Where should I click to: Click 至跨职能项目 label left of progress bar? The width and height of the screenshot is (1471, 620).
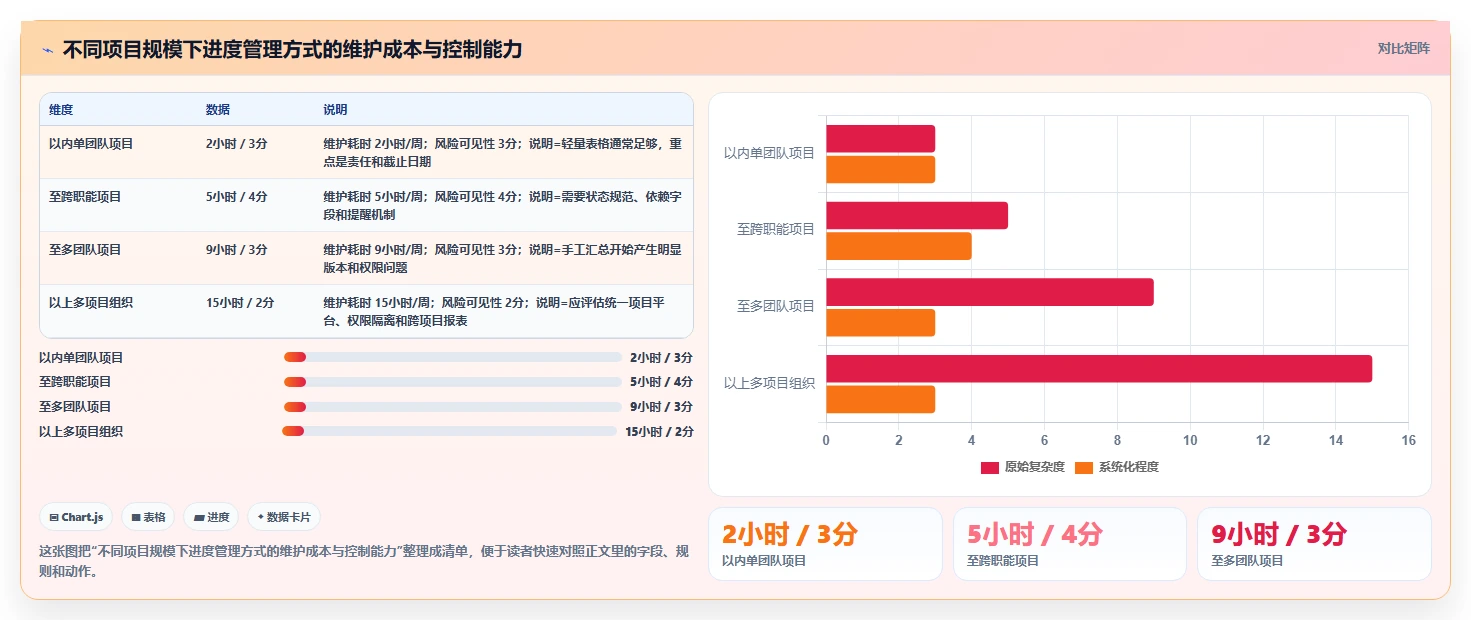[75, 382]
